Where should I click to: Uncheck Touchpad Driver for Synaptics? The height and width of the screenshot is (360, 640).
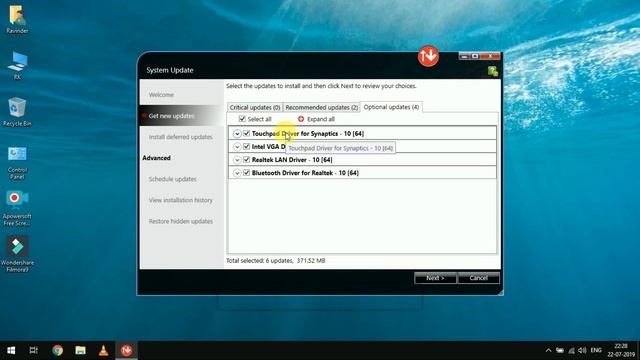[x=247, y=133]
